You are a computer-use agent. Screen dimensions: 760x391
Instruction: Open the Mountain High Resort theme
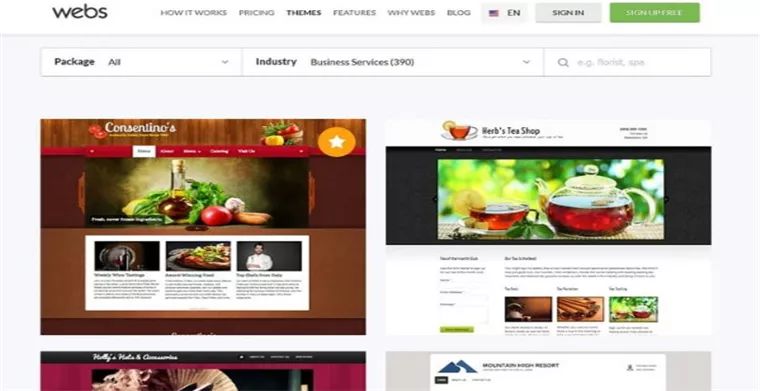(548, 371)
